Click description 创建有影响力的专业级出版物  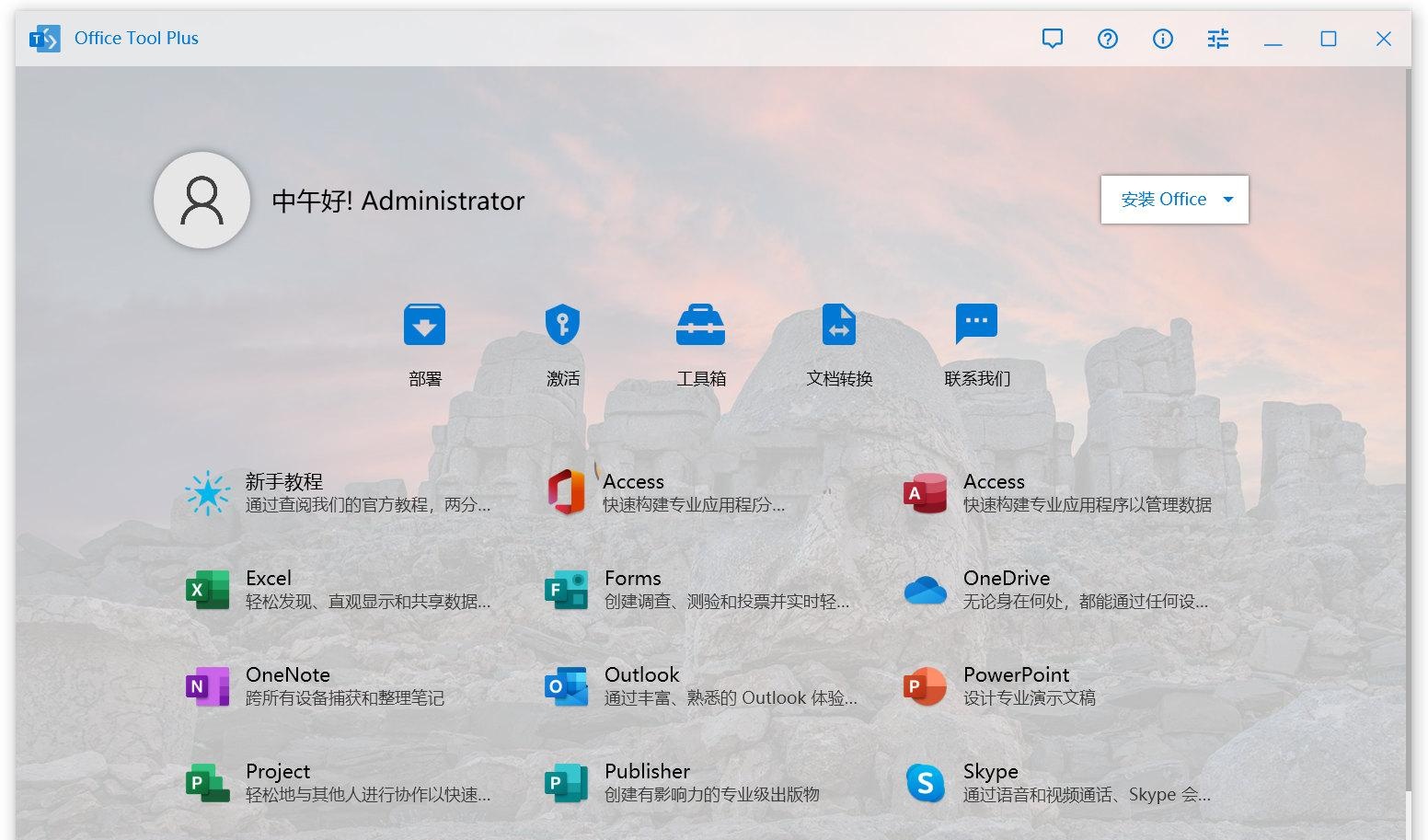tap(712, 795)
